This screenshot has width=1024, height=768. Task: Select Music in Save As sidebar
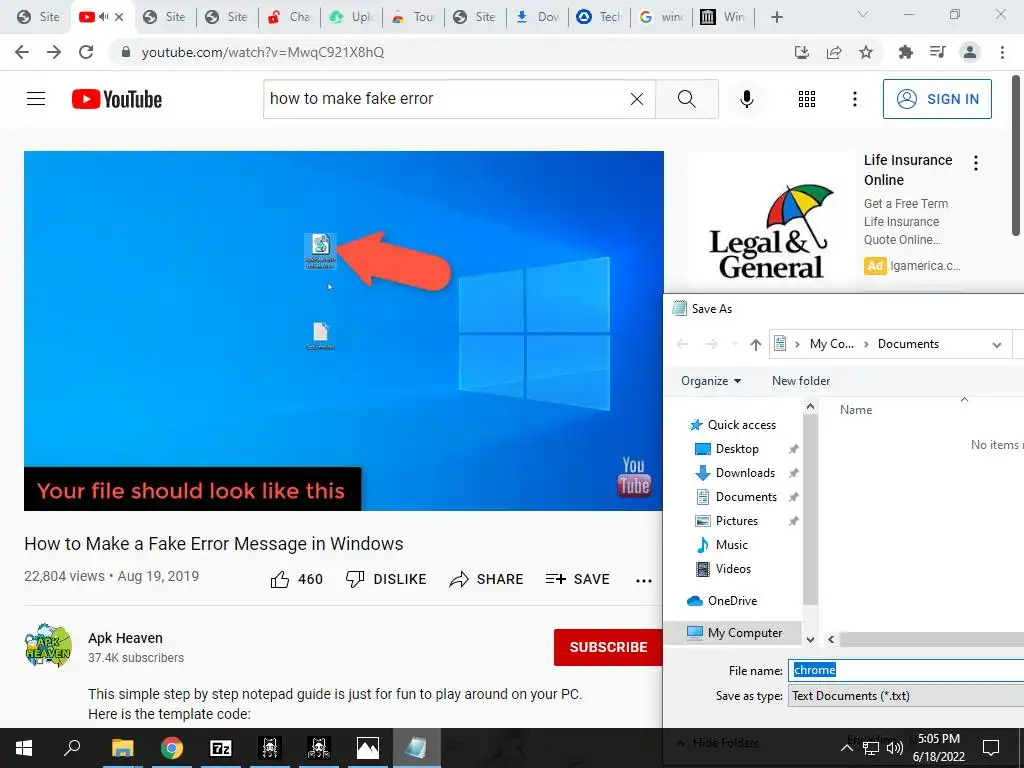[x=731, y=545]
